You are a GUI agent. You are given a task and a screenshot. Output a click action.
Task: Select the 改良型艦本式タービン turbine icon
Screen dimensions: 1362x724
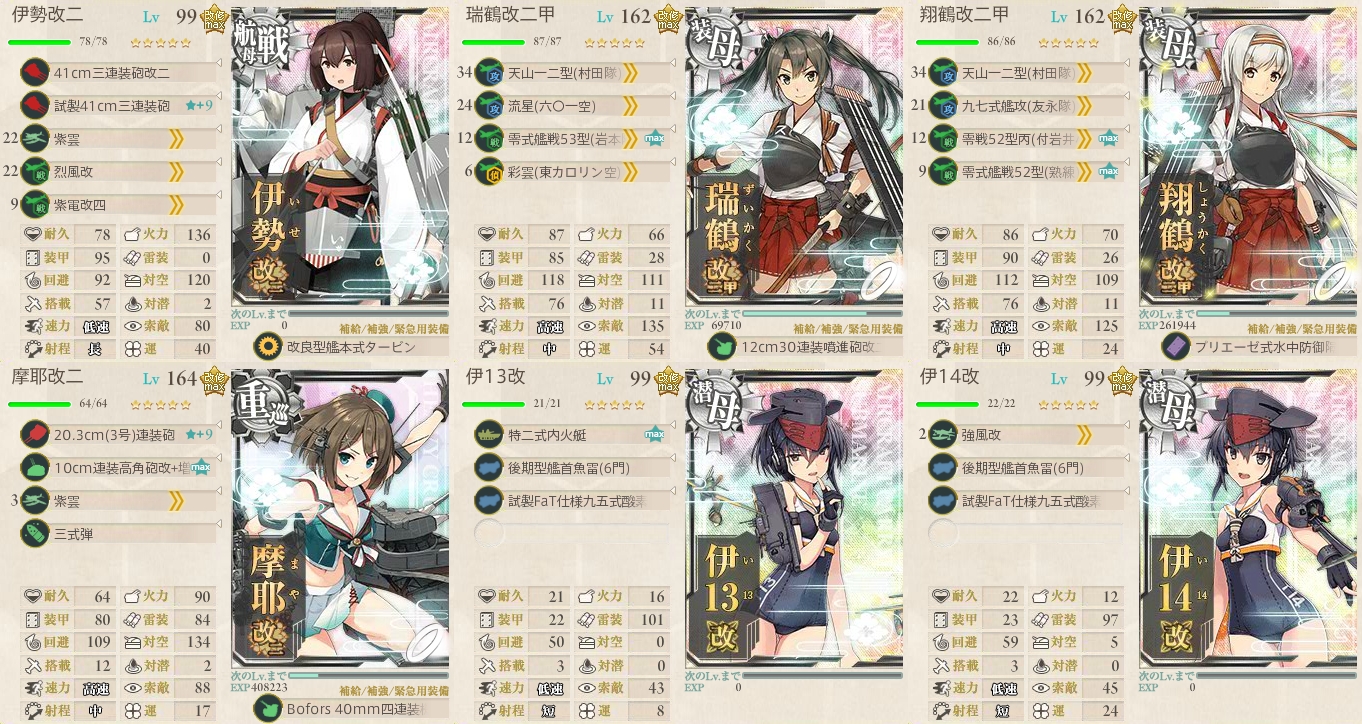coord(268,347)
